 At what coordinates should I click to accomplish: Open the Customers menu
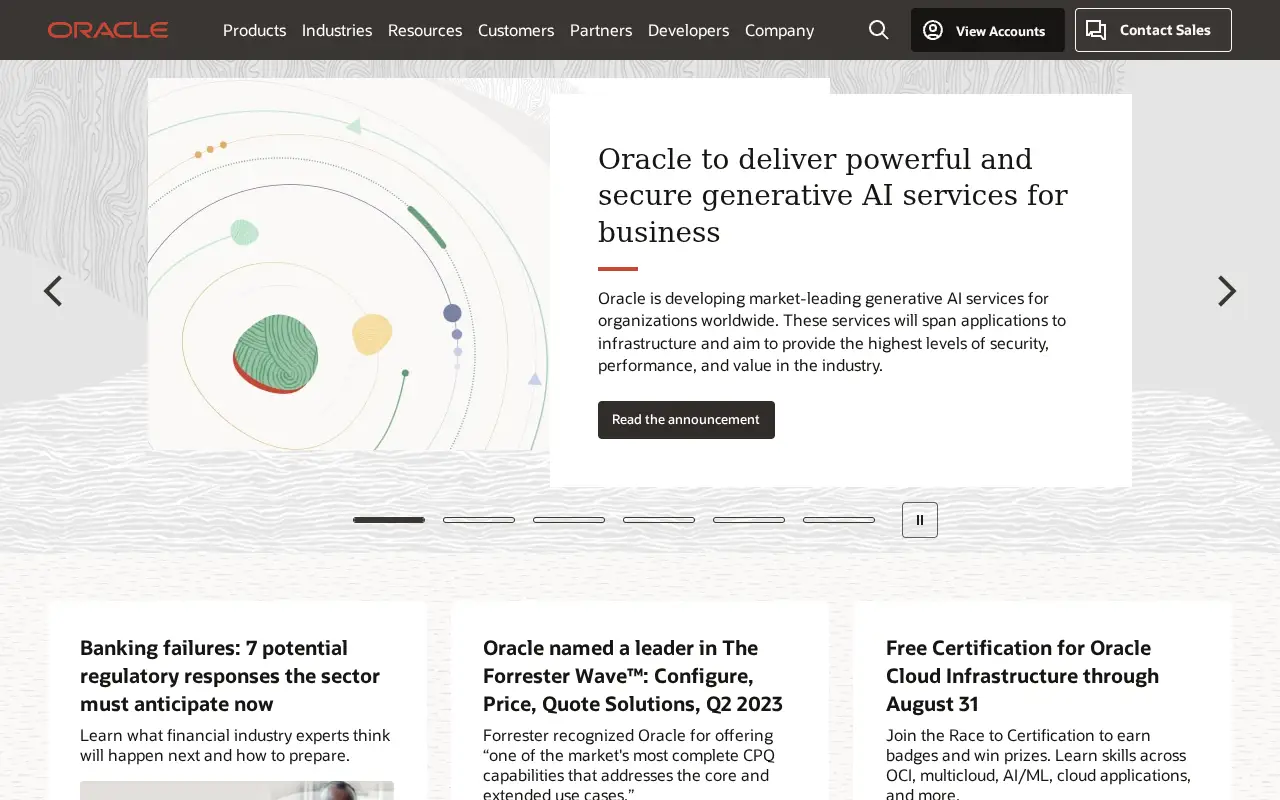(516, 30)
